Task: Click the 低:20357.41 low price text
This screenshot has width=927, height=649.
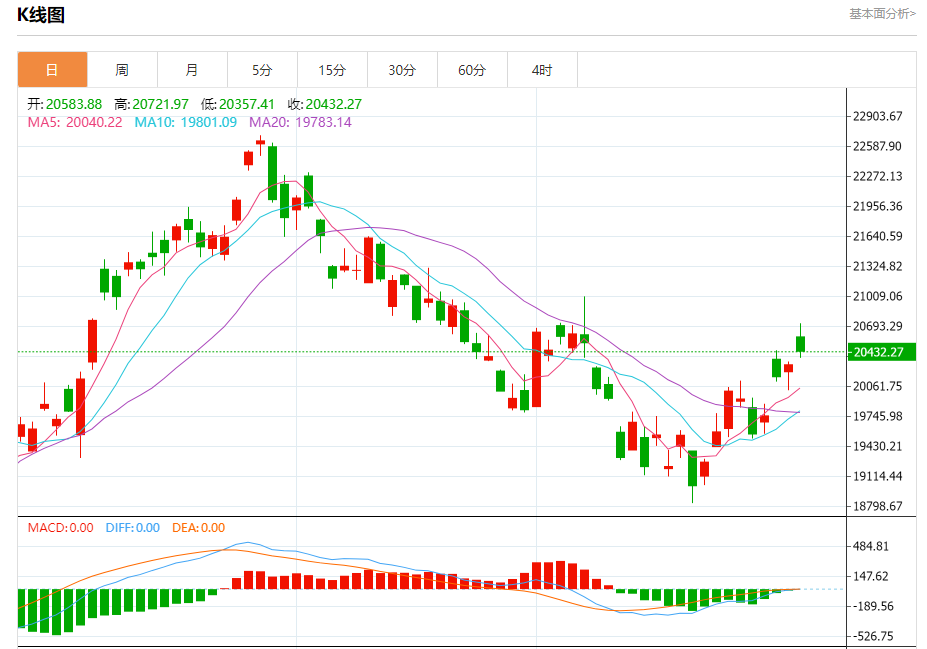Action: pyautogui.click(x=238, y=104)
